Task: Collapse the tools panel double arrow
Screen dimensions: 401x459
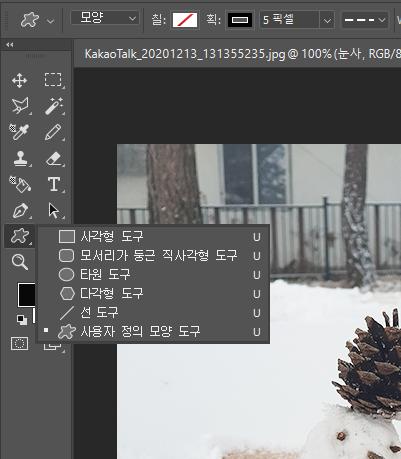Action: click(10, 44)
